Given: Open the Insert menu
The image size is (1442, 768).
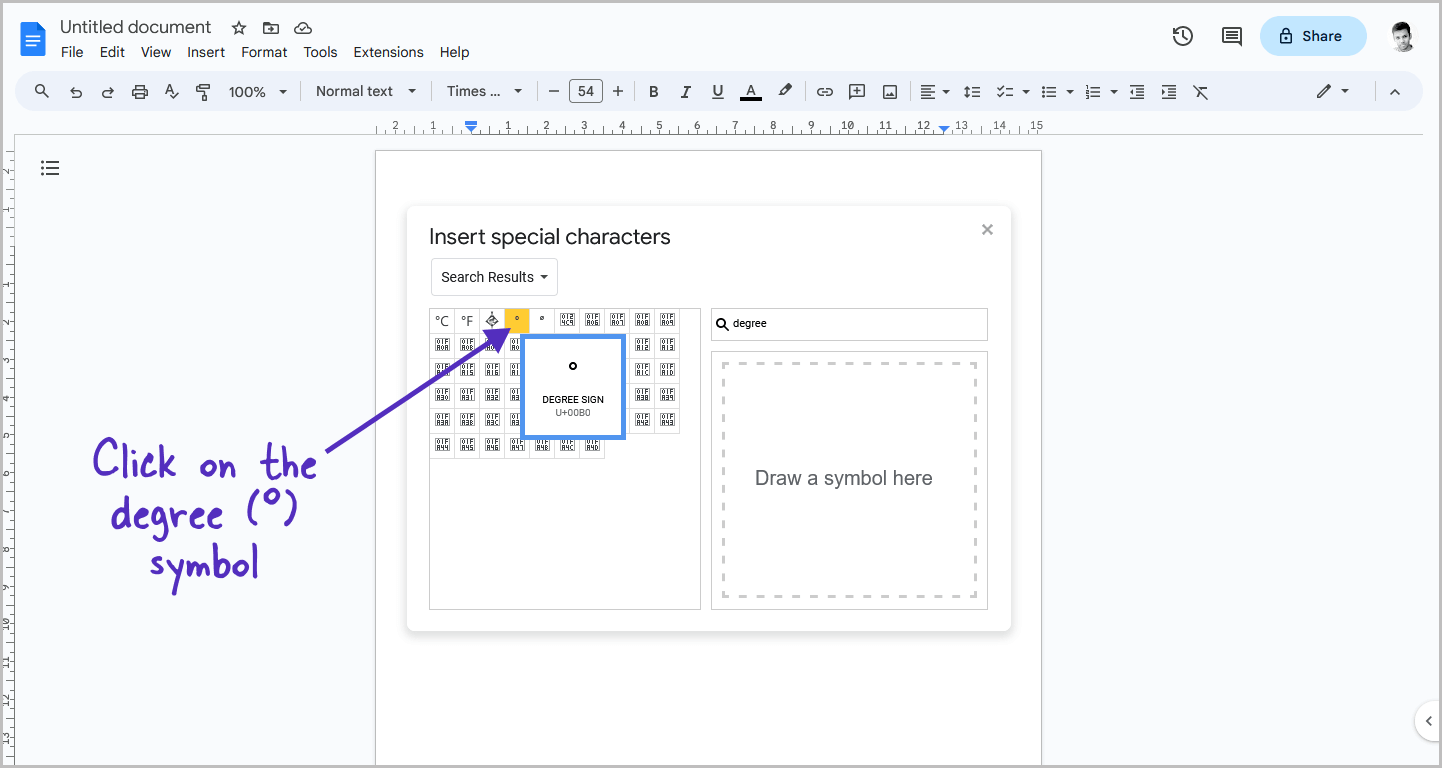Looking at the screenshot, I should [x=206, y=52].
